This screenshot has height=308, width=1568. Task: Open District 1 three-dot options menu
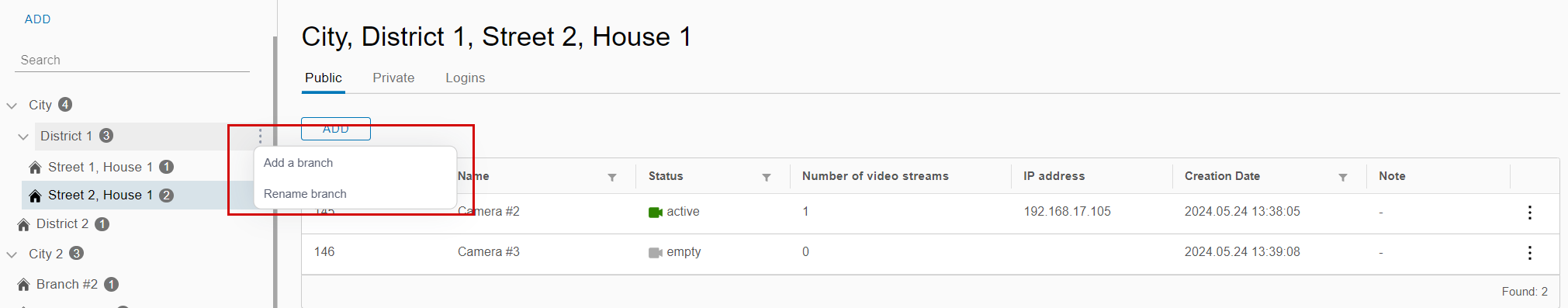261,137
